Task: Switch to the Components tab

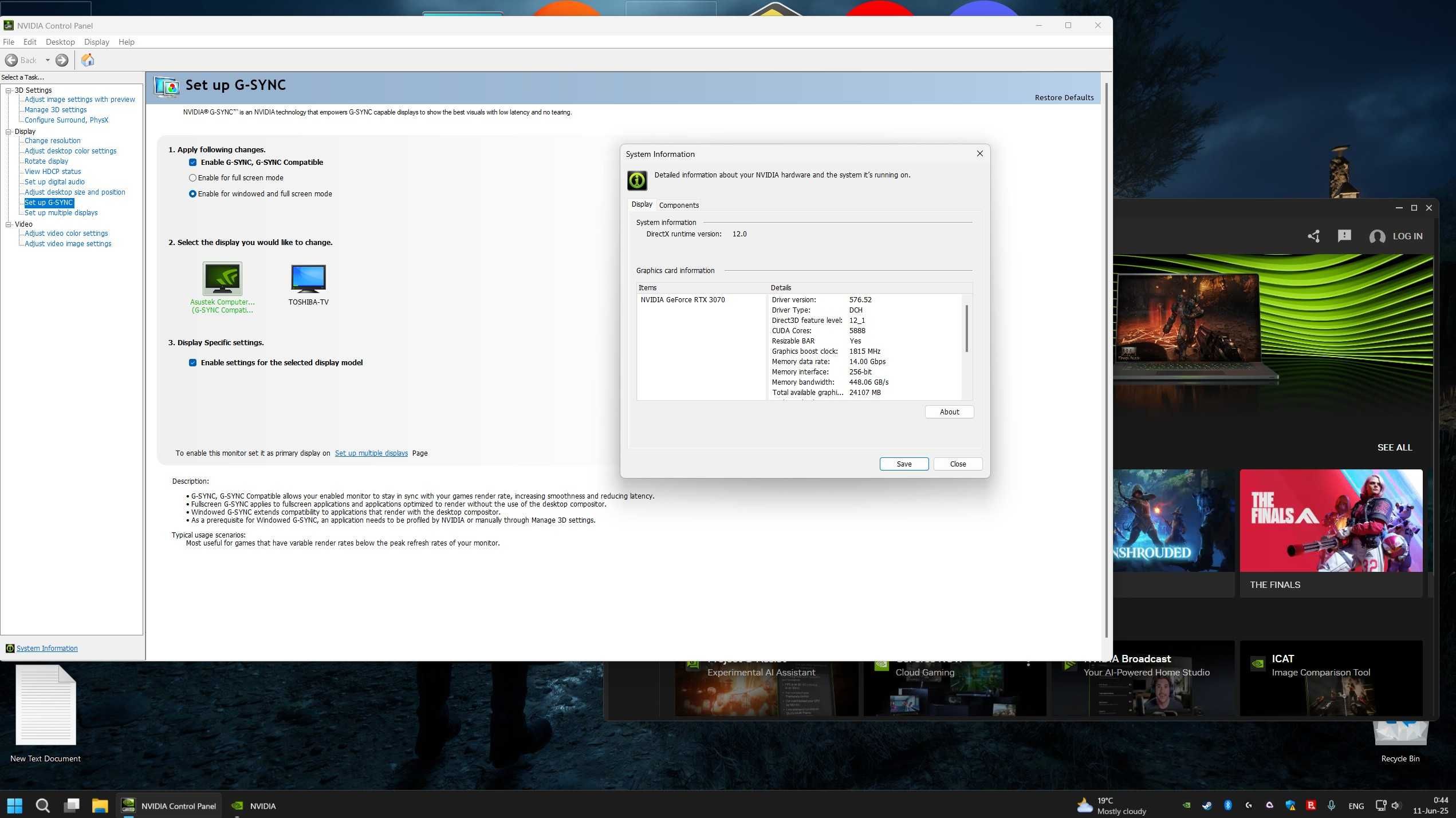Action: pos(679,206)
